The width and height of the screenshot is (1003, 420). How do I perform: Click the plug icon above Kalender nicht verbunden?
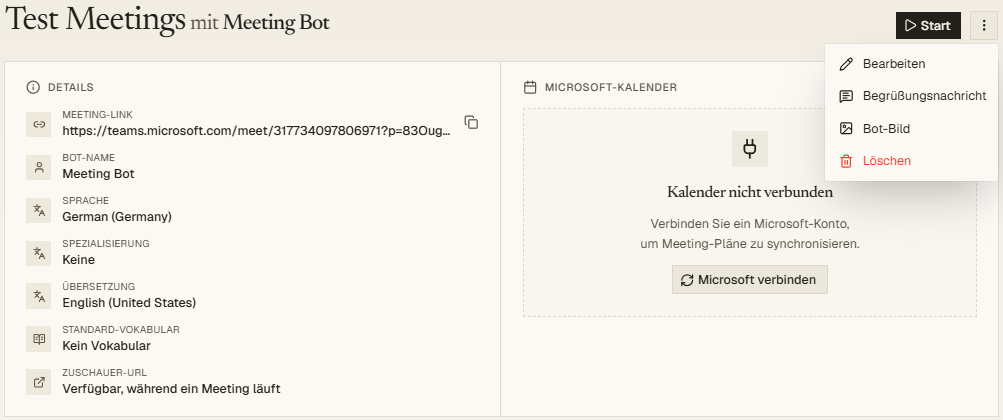[750, 149]
